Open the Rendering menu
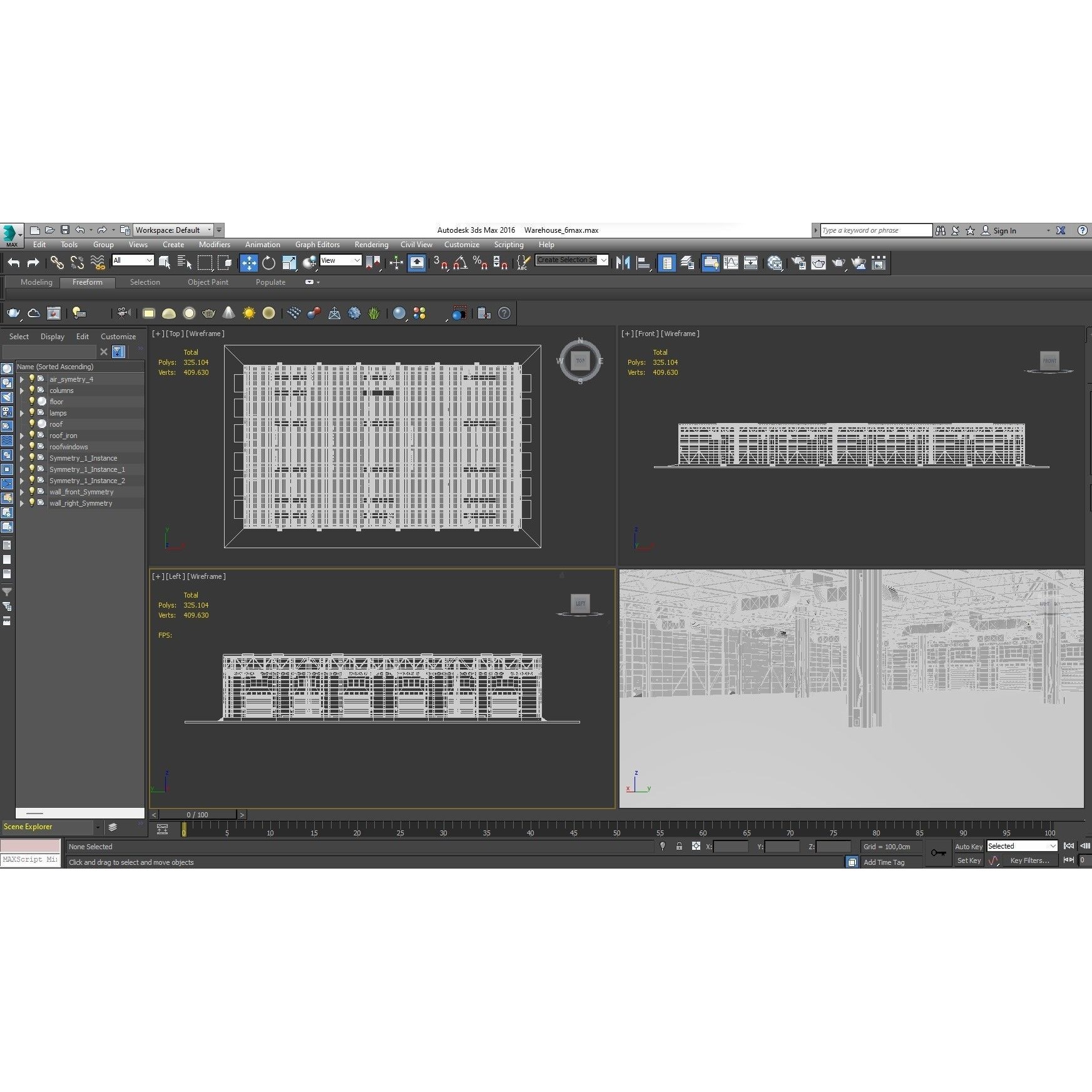1092x1092 pixels. pyautogui.click(x=371, y=245)
